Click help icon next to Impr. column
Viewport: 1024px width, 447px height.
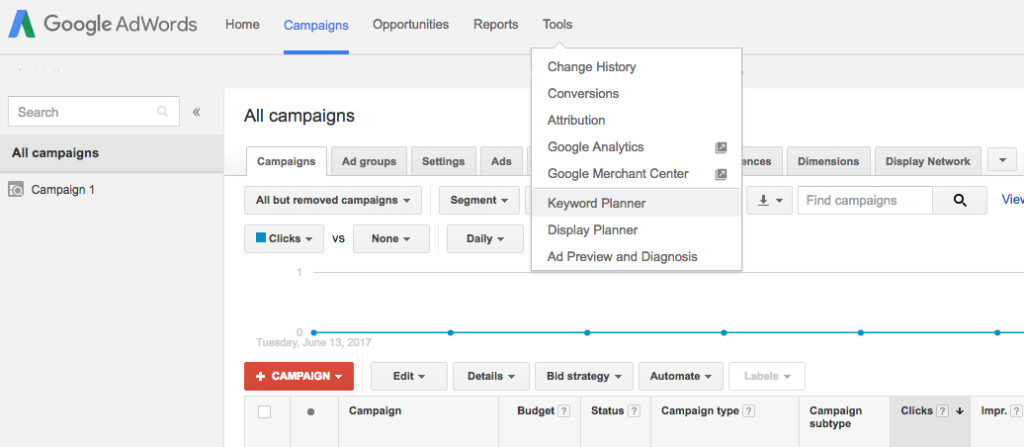point(1016,411)
